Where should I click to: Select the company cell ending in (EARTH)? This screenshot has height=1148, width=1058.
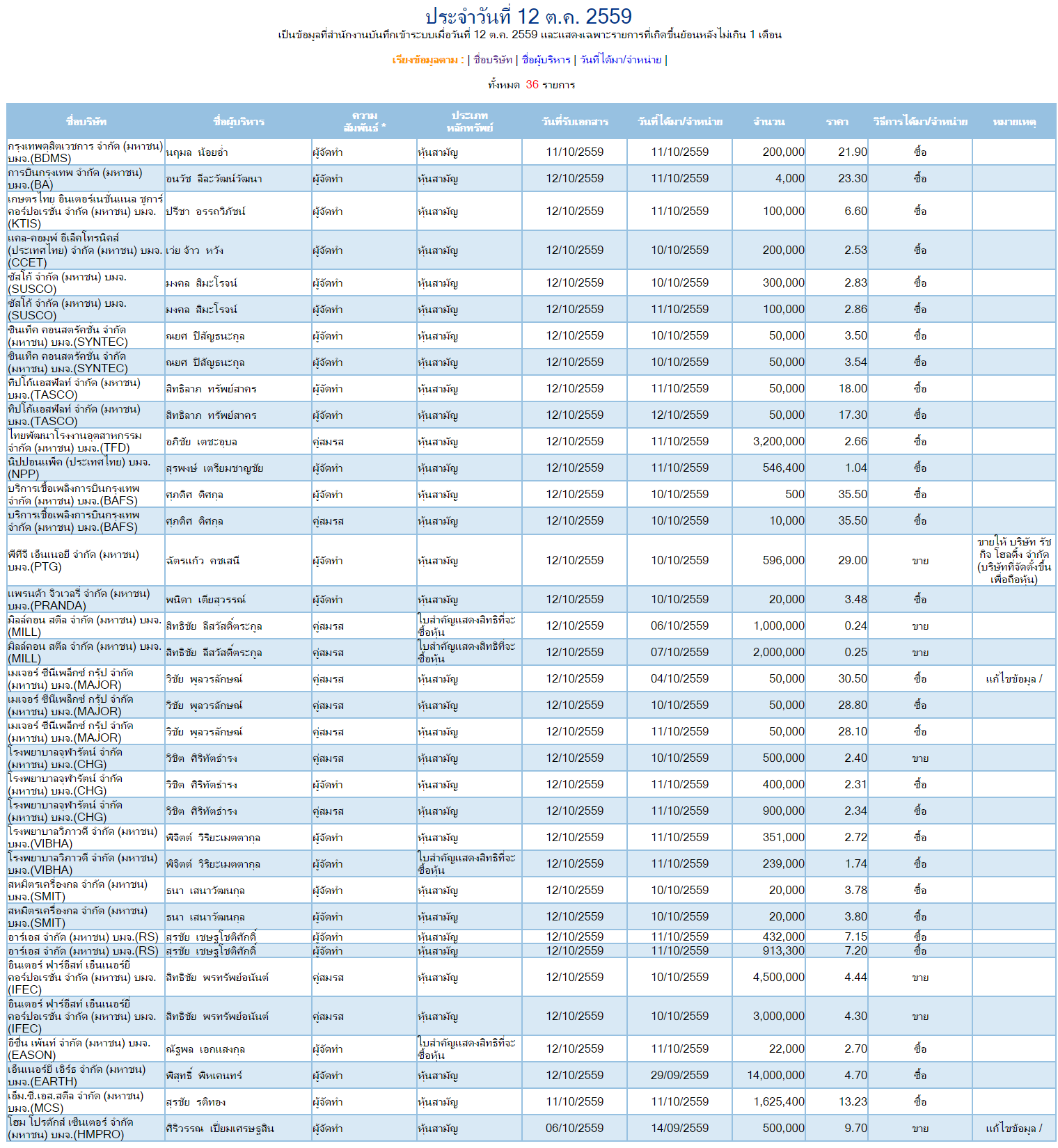(86, 1076)
